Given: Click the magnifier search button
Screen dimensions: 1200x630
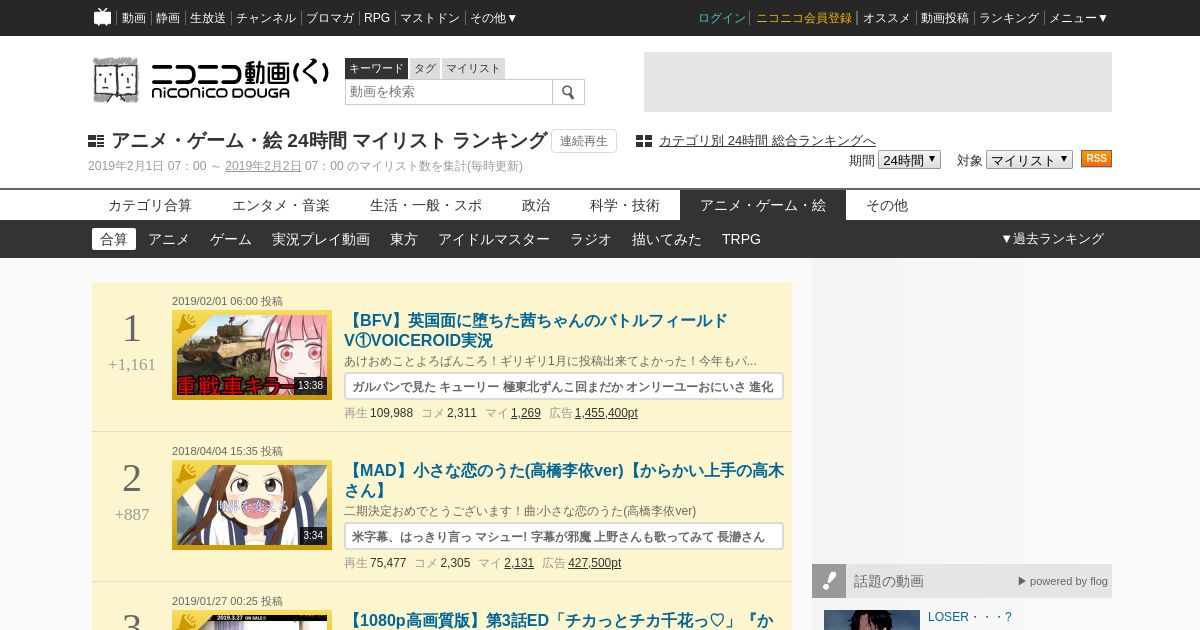Looking at the screenshot, I should [x=568, y=92].
